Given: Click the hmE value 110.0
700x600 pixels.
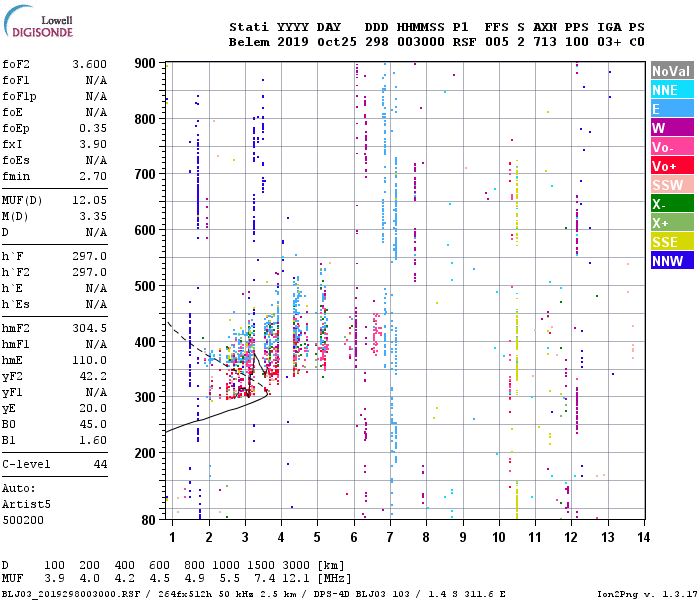Looking at the screenshot, I should 90,360.
